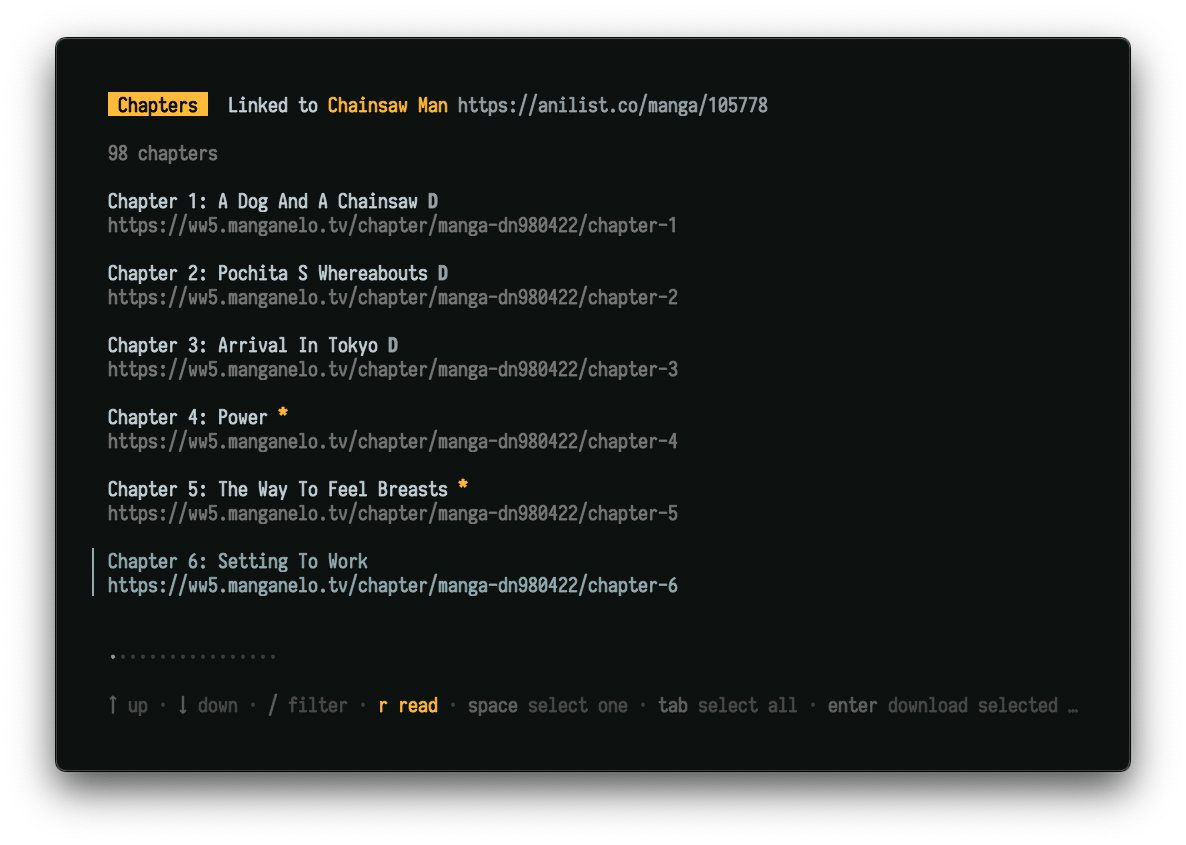Select Chapter 6: Setting To Work
Image resolution: width=1186 pixels, height=845 pixels.
pos(238,561)
